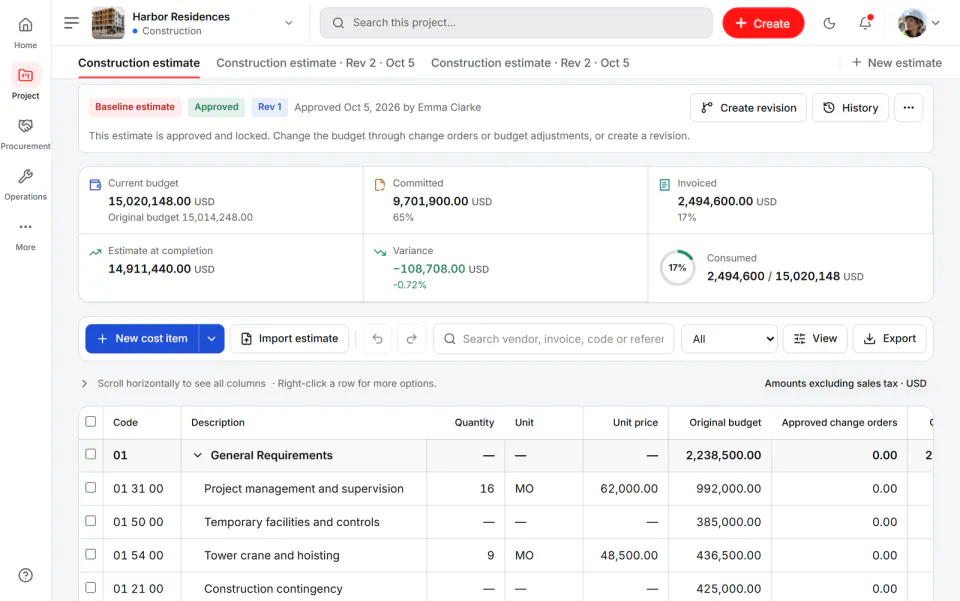Click the 17% consumed progress ring
960x601 pixels.
pos(677,268)
